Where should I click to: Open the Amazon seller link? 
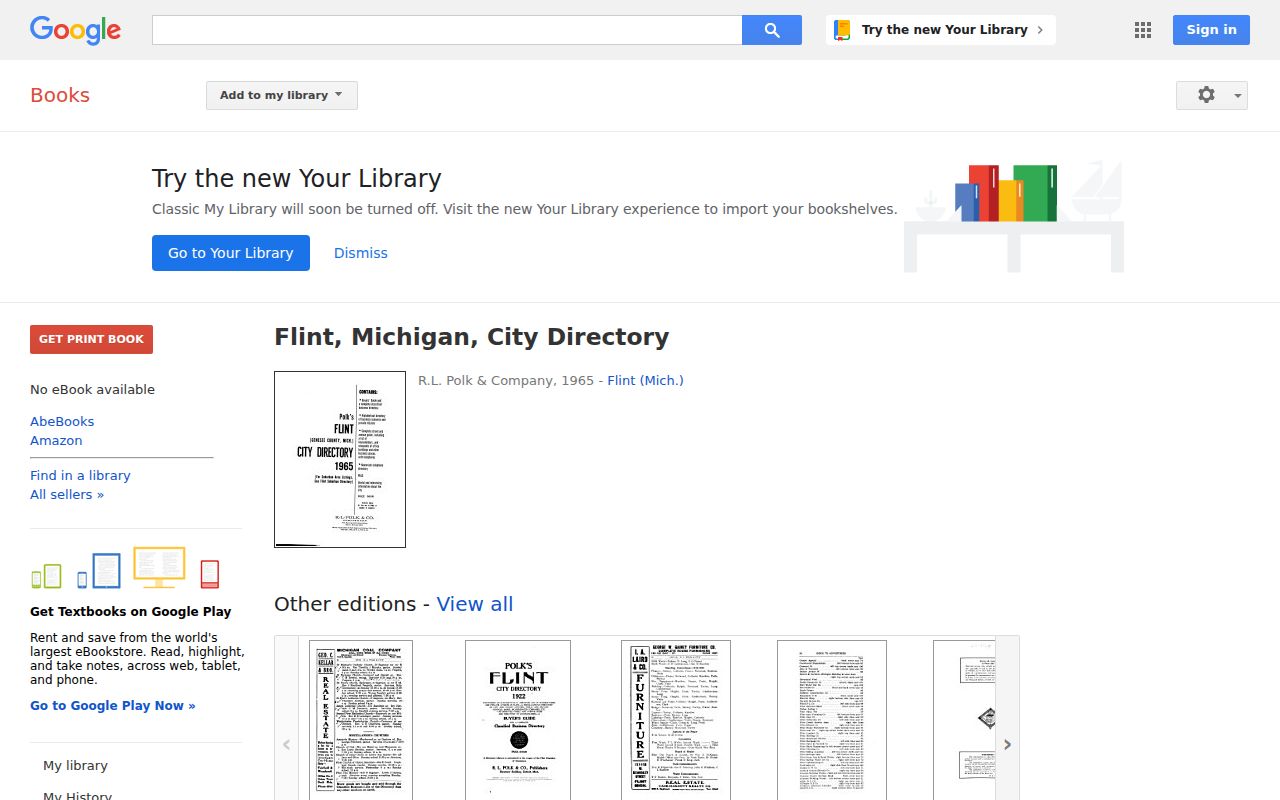(56, 440)
